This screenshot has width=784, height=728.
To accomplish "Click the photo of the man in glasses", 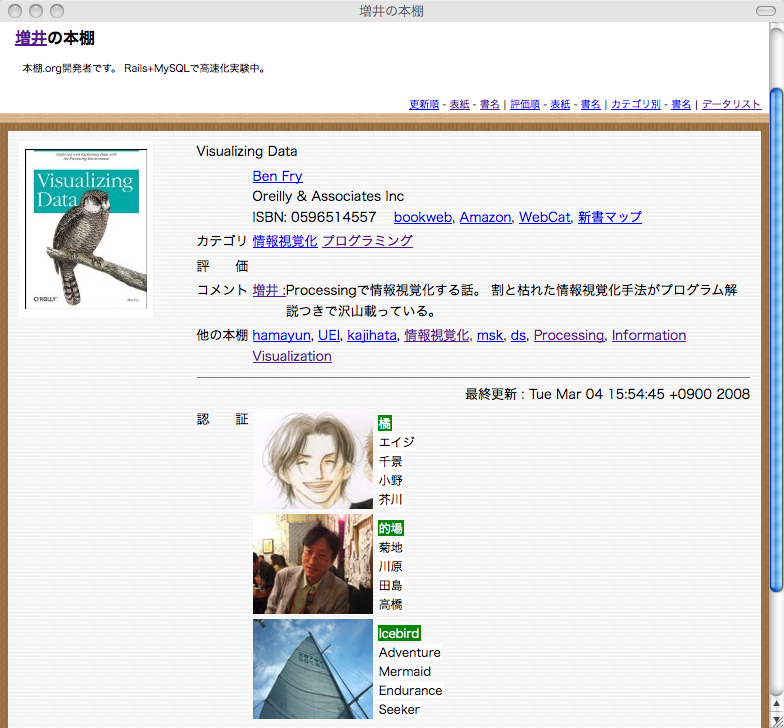I will pos(313,564).
